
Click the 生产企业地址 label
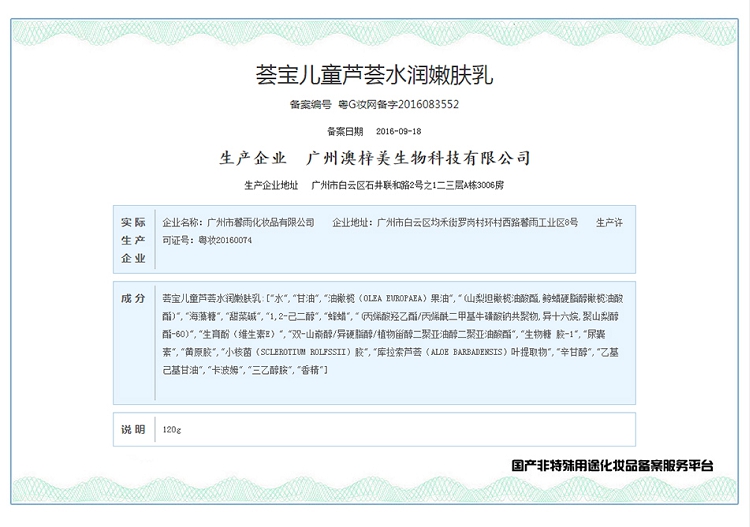tap(271, 185)
